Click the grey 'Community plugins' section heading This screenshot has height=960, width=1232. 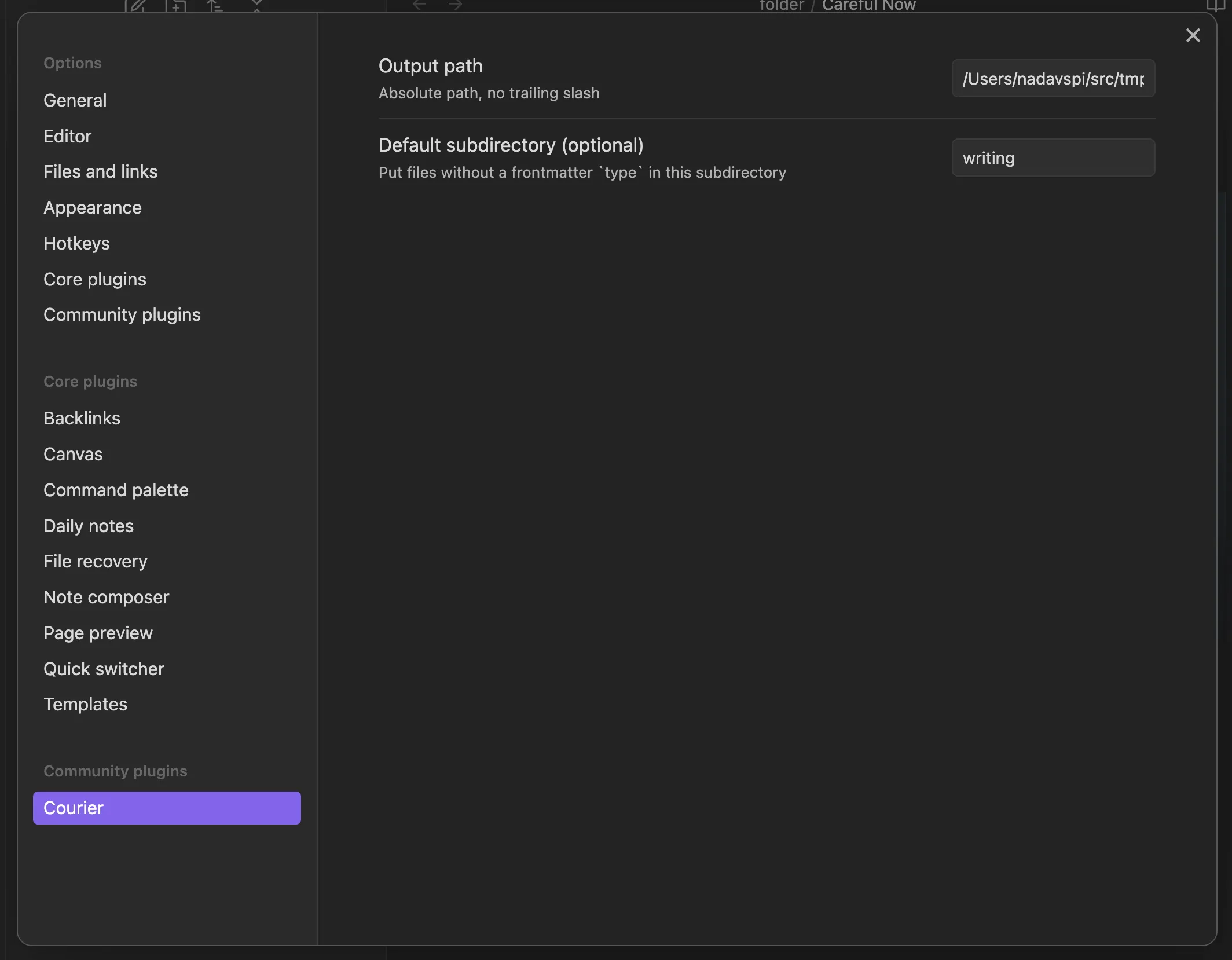click(115, 771)
